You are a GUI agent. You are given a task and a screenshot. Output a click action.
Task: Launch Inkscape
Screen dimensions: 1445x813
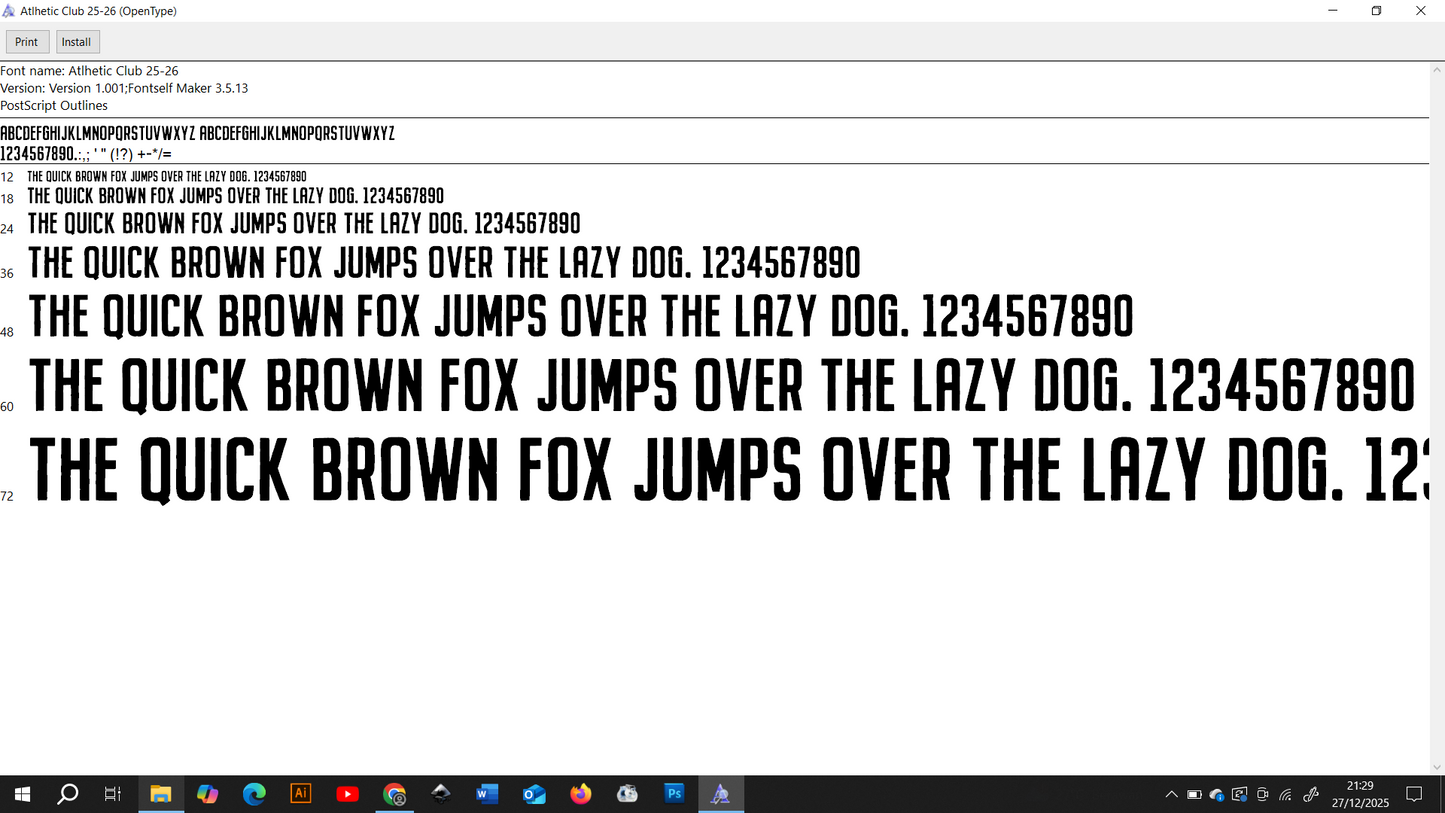[440, 793]
